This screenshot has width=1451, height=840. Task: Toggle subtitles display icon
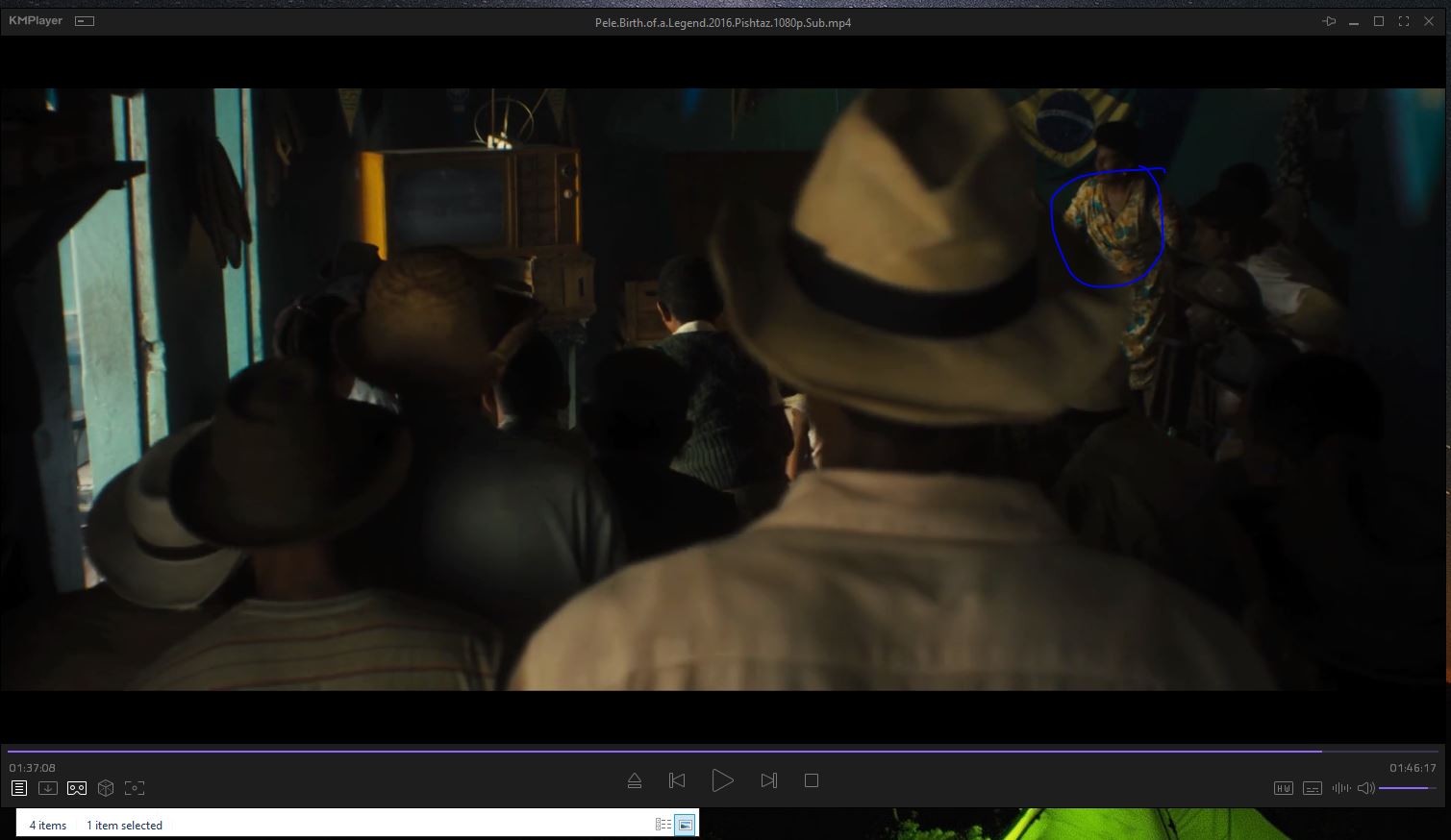[1313, 788]
